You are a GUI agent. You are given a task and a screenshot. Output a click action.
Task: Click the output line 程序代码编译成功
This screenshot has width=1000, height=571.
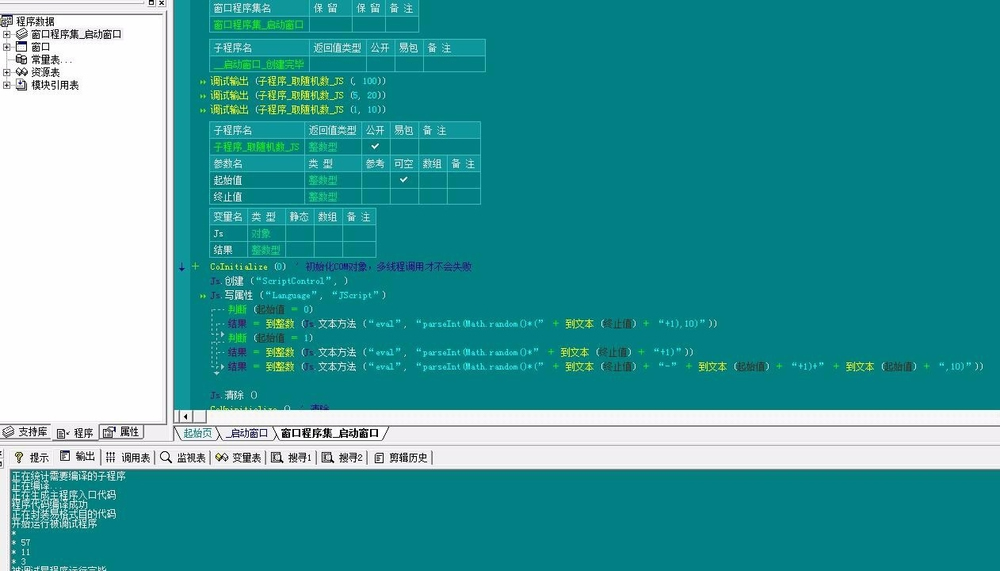point(50,504)
